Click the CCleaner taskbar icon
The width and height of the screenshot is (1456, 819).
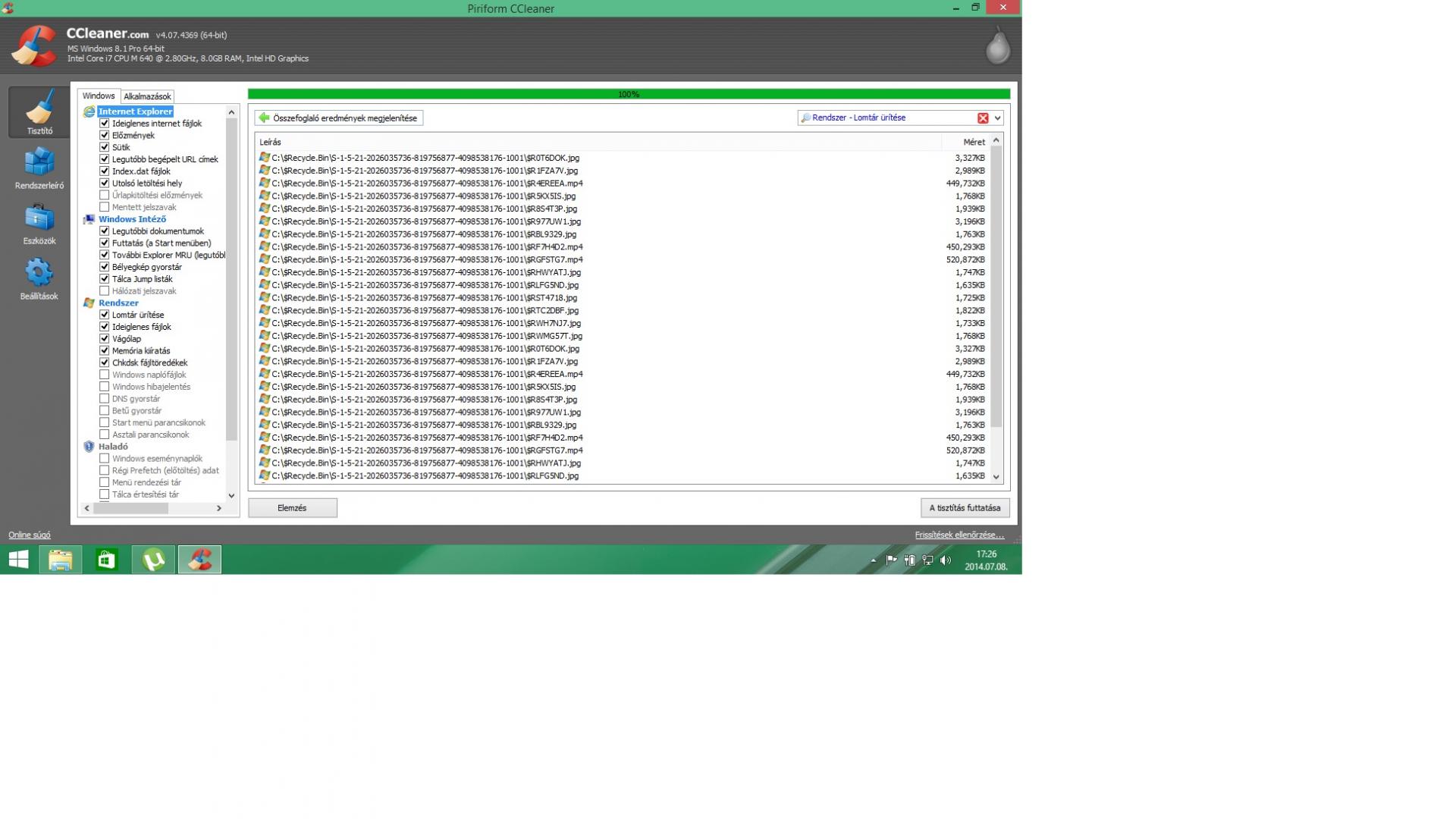[199, 560]
